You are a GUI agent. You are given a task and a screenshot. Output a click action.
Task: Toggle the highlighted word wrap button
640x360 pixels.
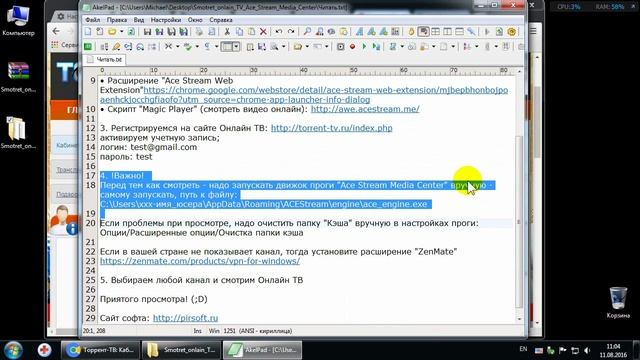[424, 32]
